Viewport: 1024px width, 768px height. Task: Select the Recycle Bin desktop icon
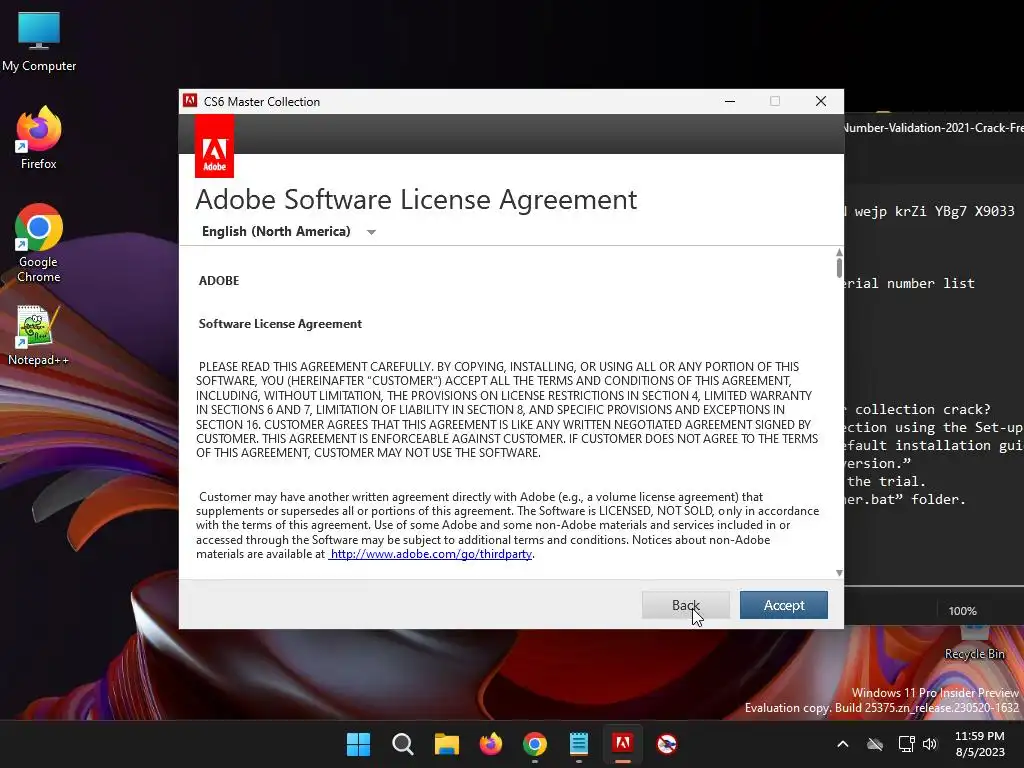974,643
